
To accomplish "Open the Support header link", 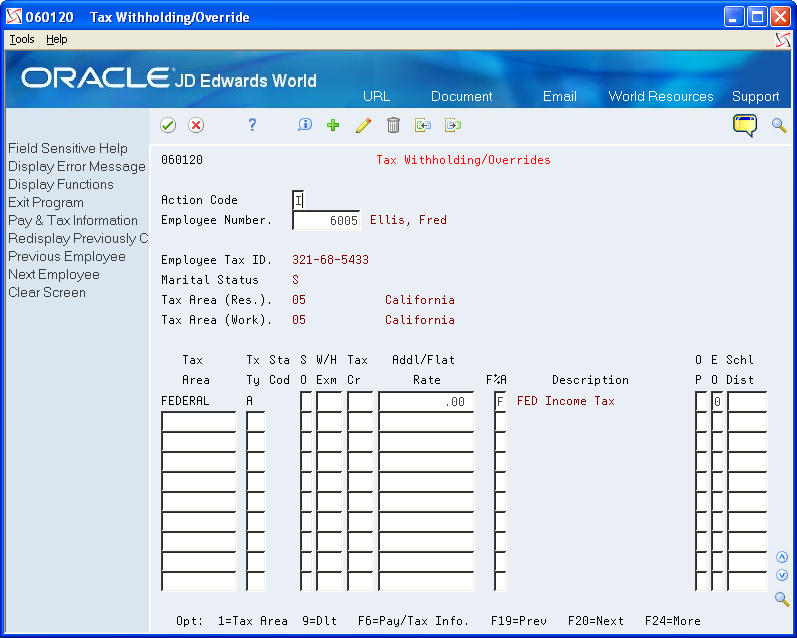I will pyautogui.click(x=755, y=96).
